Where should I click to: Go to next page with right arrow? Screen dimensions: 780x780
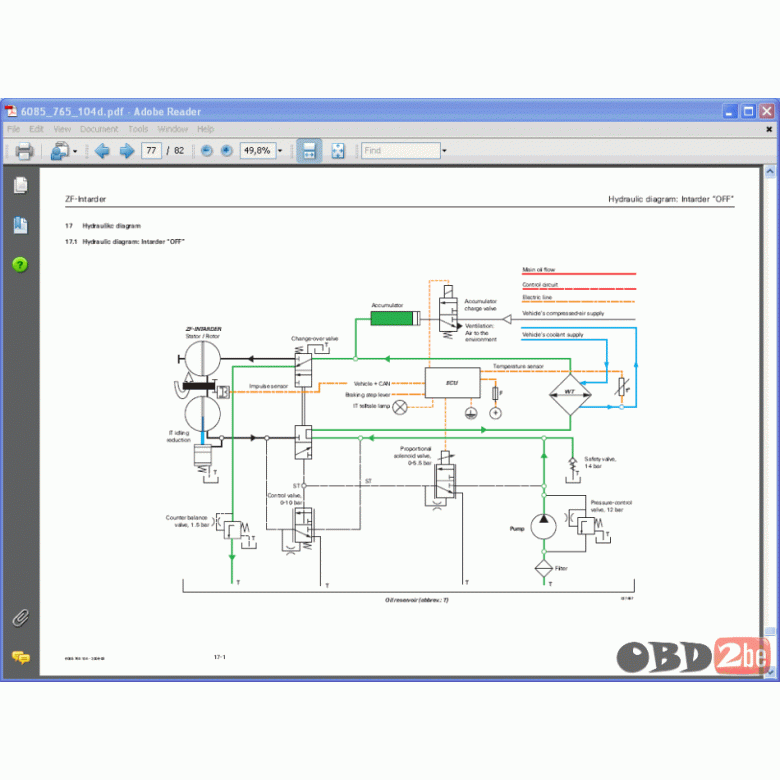point(127,150)
